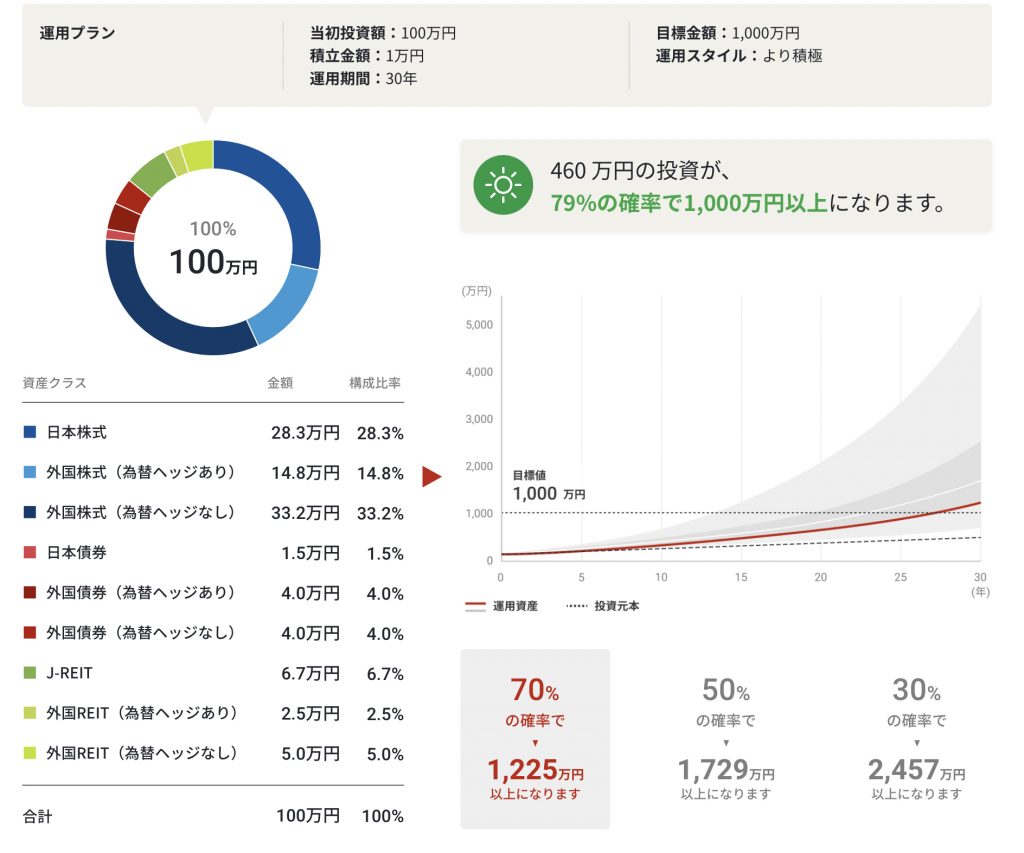Click the 外国株式（為替ヘッジなし） row
1024x853 pixels.
click(212, 513)
